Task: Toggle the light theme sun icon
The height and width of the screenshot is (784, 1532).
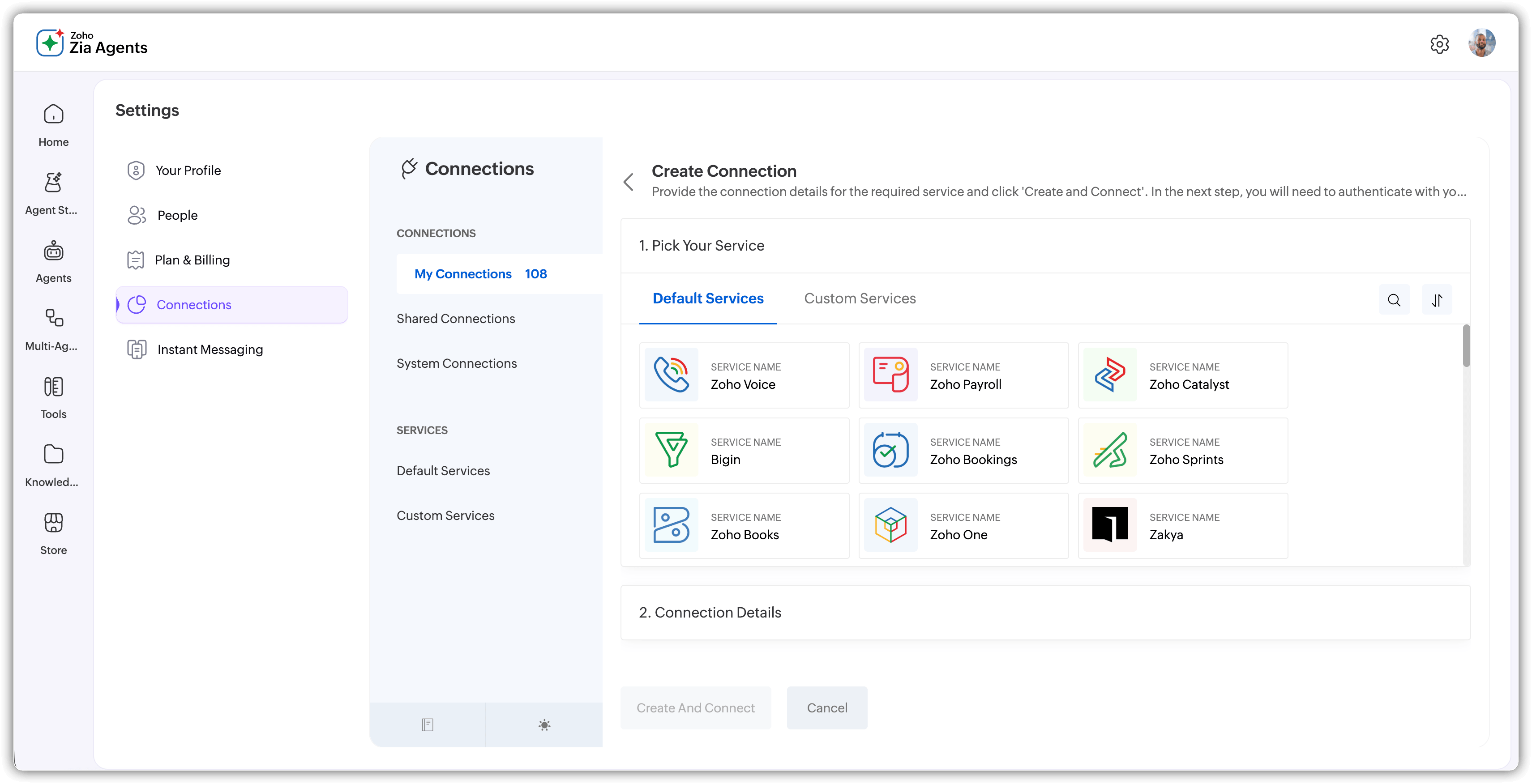Action: [x=544, y=724]
